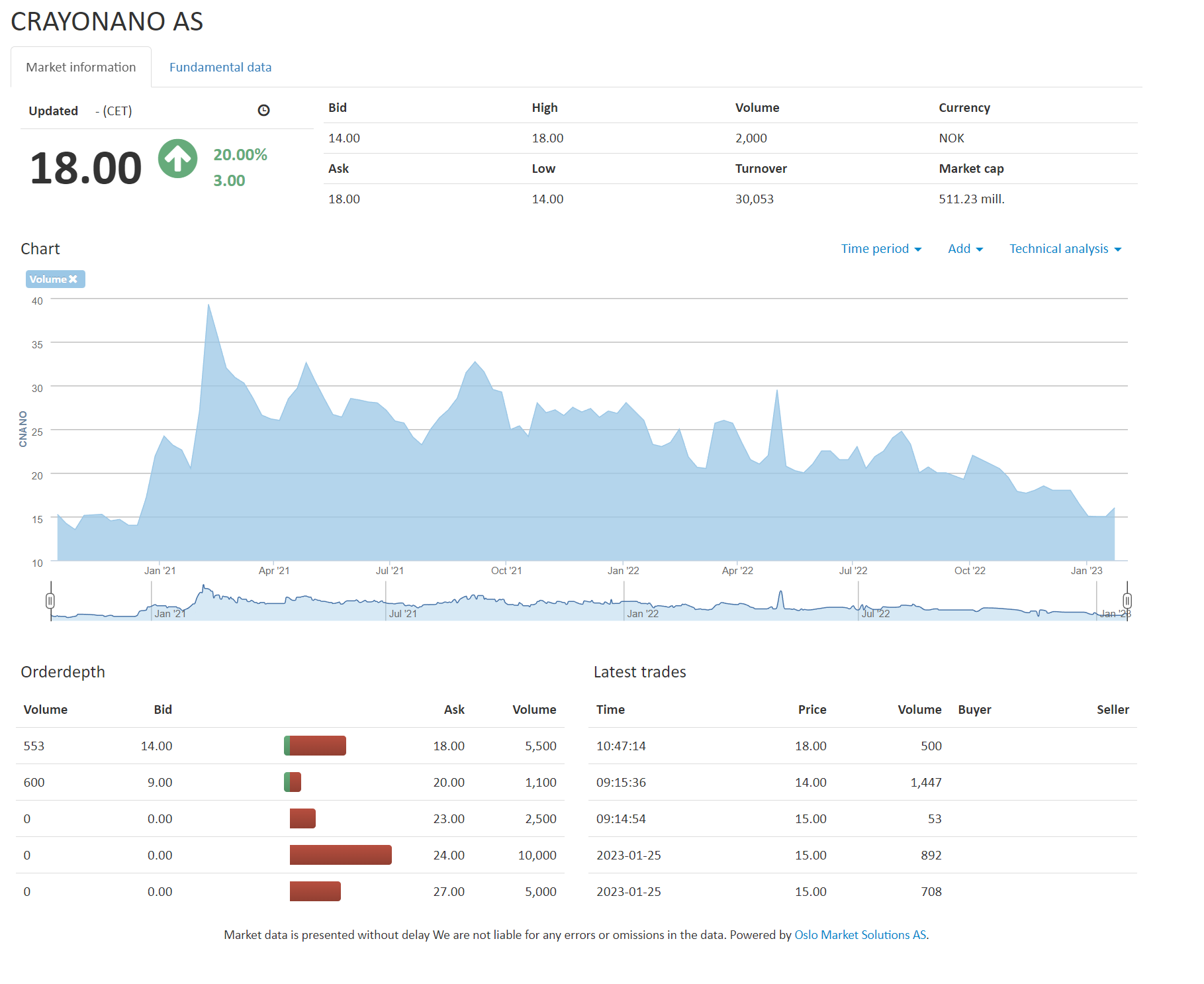Image resolution: width=1204 pixels, height=984 pixels.
Task: Click orderdepth bid volume 600
Action: click(x=34, y=782)
